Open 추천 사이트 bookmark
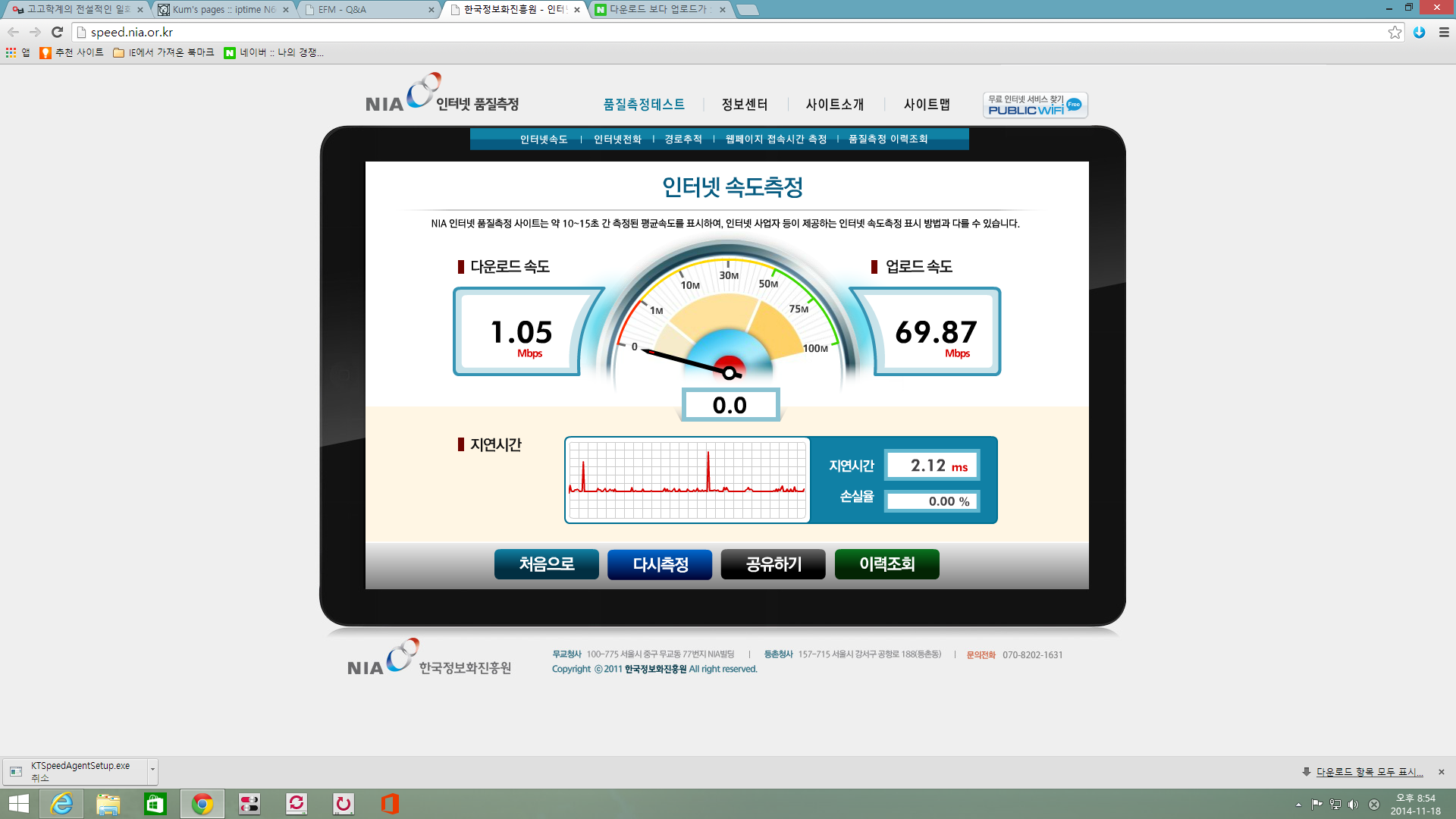The width and height of the screenshot is (1456, 819). coord(71,52)
